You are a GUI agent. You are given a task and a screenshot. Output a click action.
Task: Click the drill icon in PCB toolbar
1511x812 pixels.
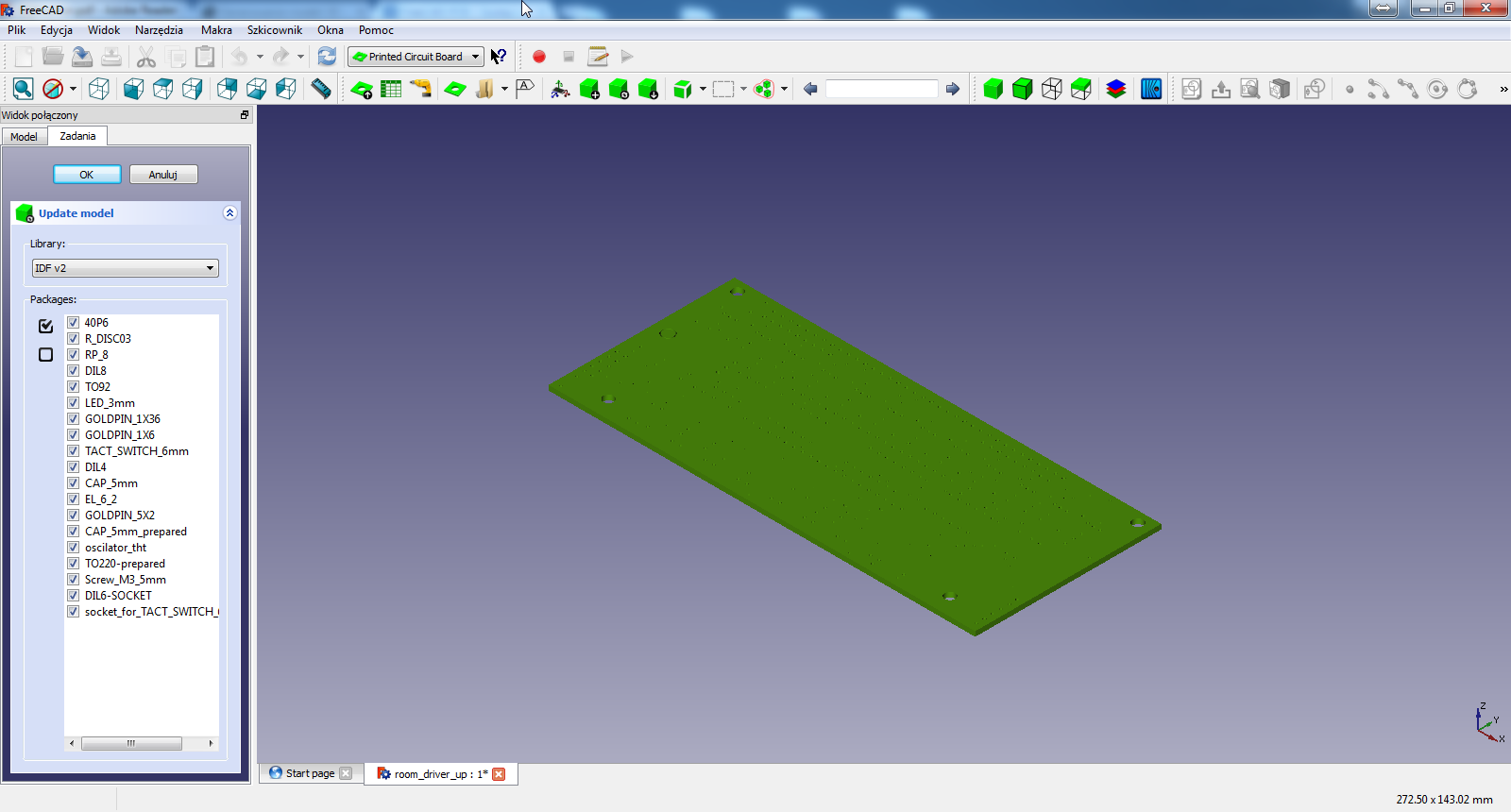click(421, 89)
